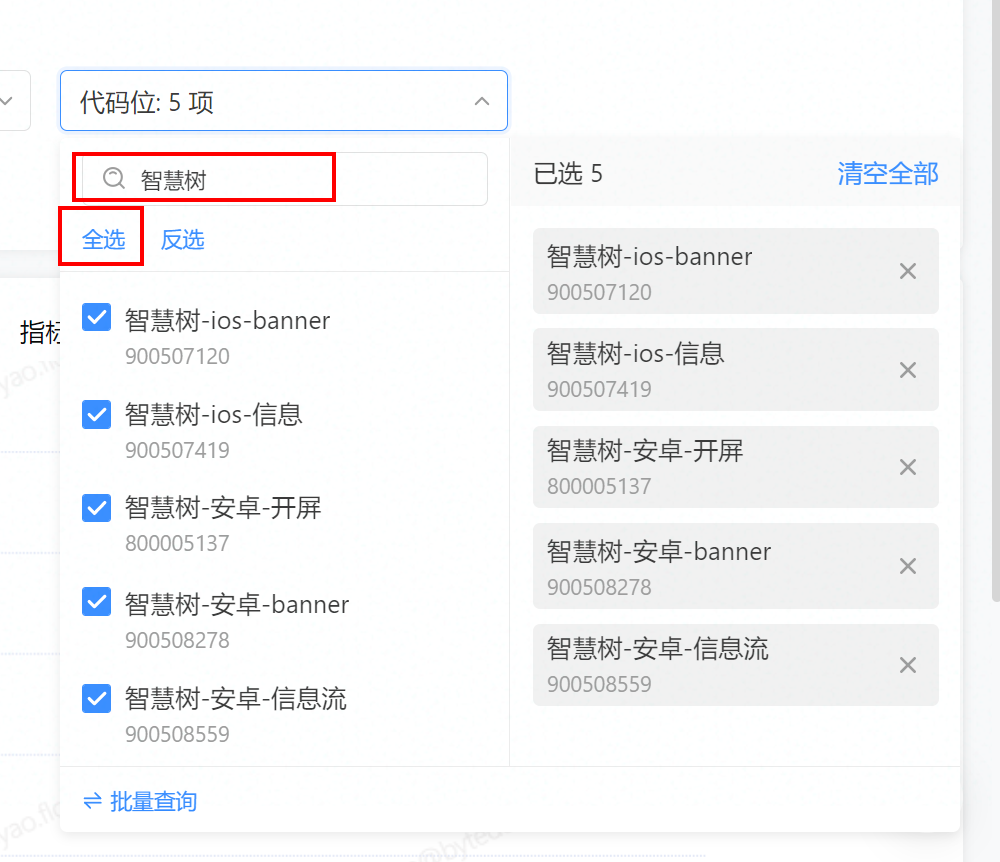
Task: Click the batch query swap icon
Action: point(92,801)
